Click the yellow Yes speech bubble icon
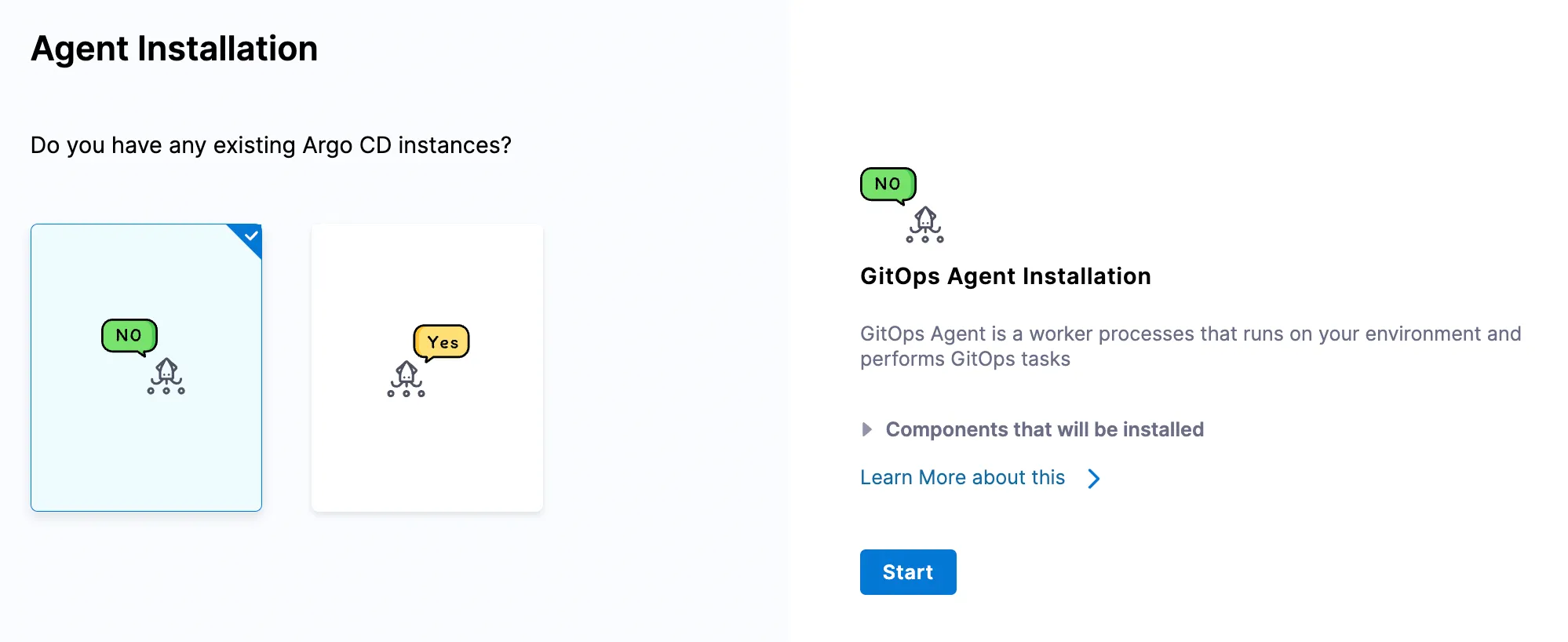This screenshot has height=642, width=1568. (x=442, y=341)
